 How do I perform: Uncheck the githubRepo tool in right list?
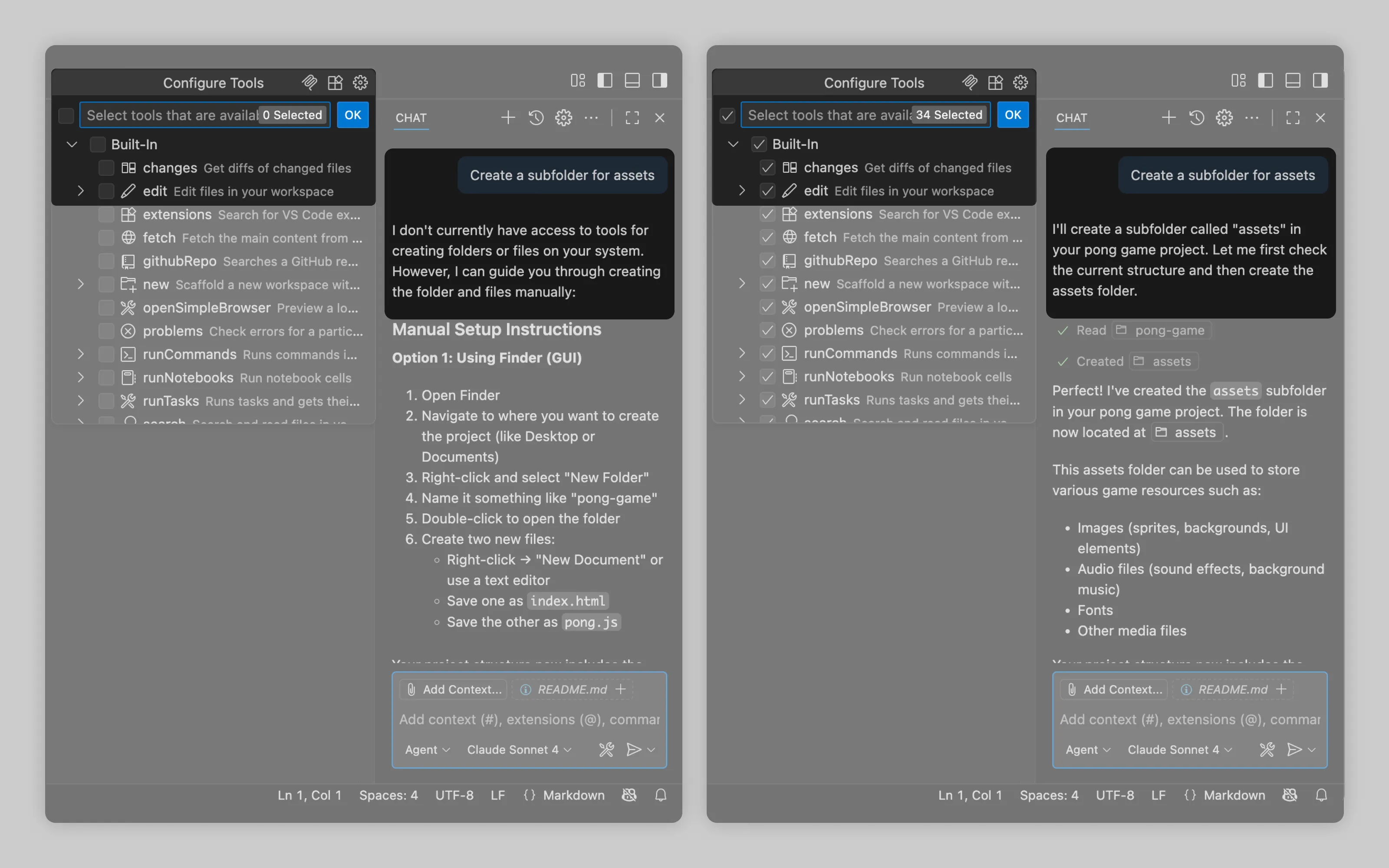click(x=767, y=261)
